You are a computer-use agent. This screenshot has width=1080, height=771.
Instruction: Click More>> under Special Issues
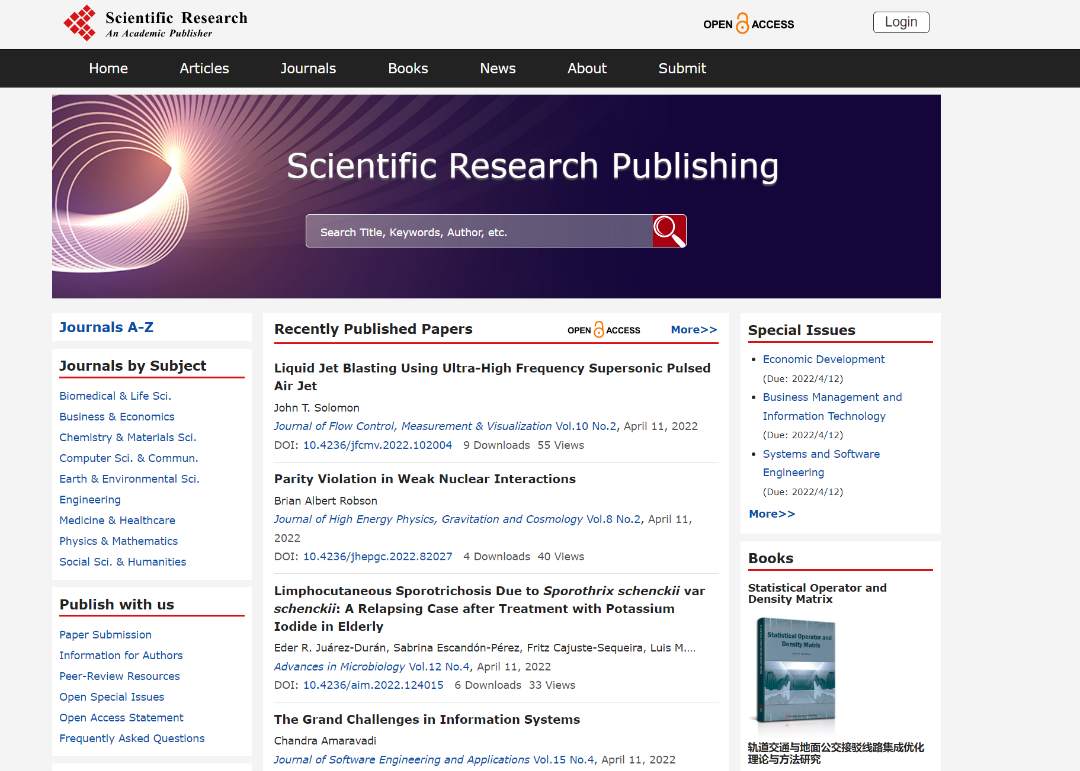point(771,514)
